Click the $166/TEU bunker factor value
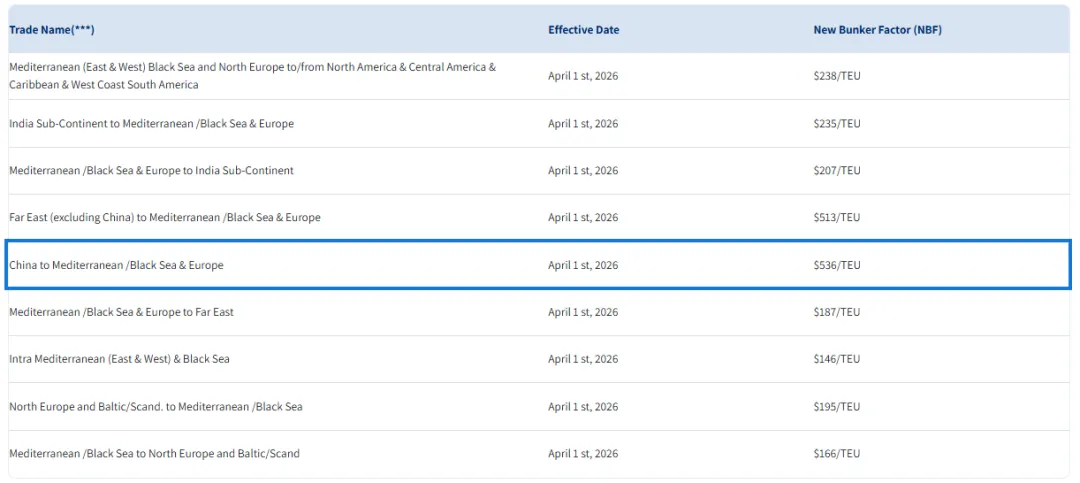 836,454
